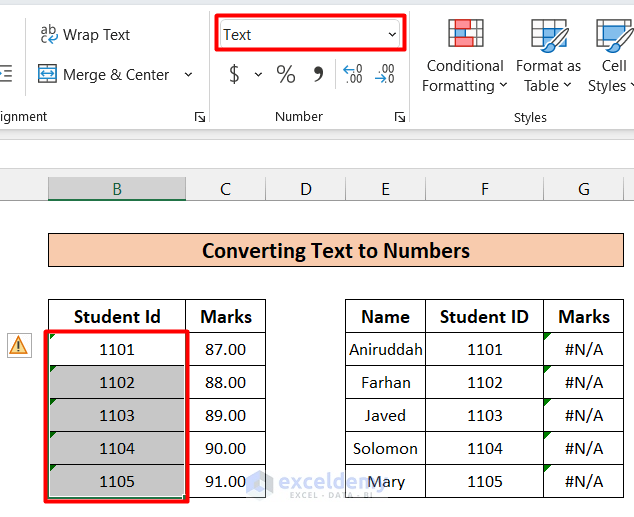Click the error warning icon beside B5
This screenshot has width=634, height=517.
pyautogui.click(x=19, y=346)
